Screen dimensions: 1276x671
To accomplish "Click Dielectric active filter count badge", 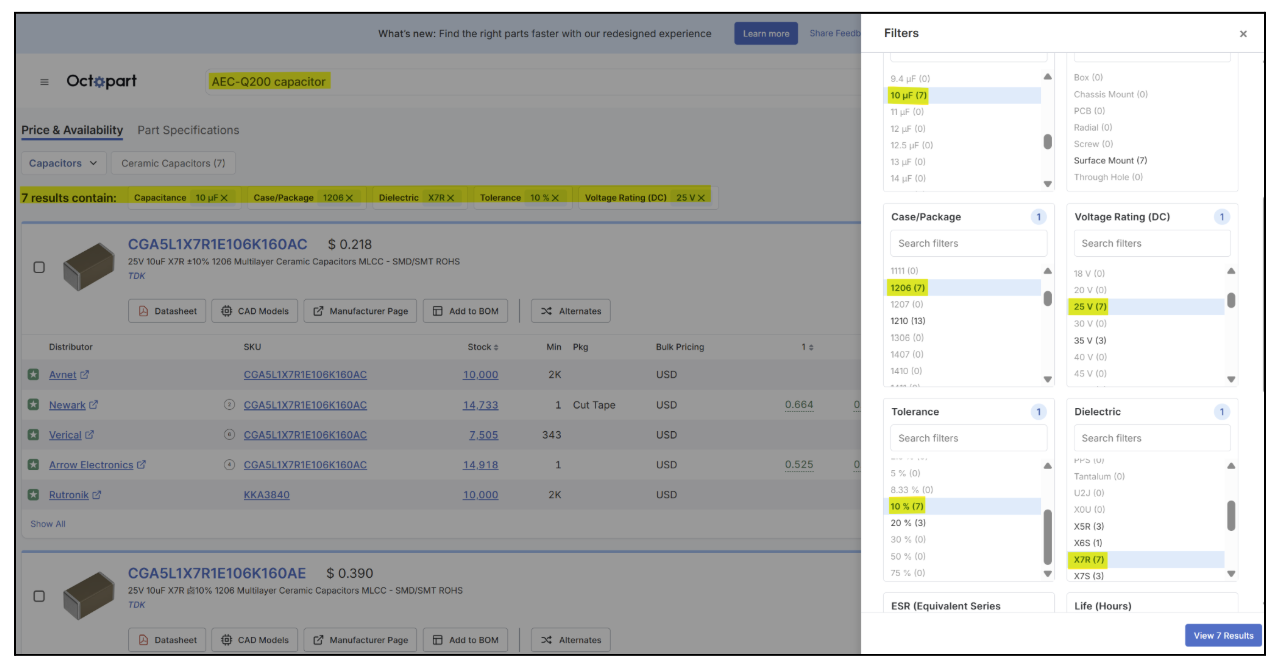I will click(1221, 412).
